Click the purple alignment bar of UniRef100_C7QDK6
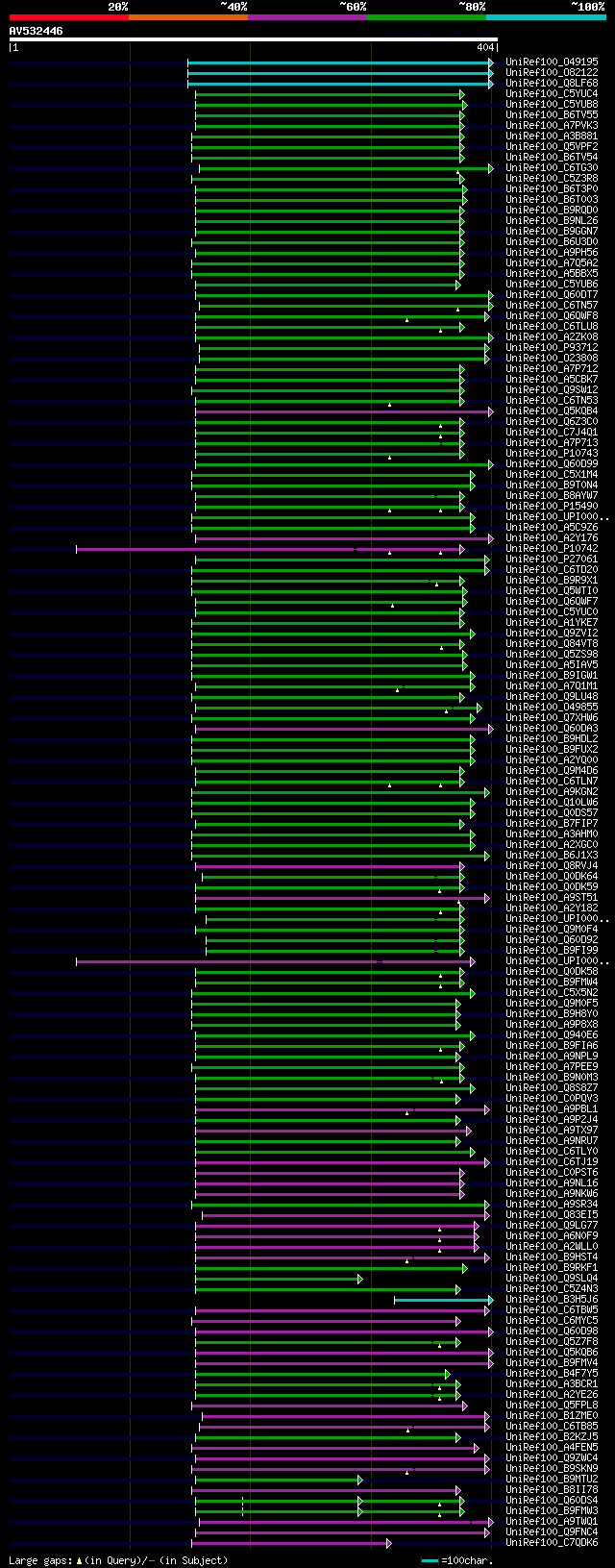 coord(289,1543)
